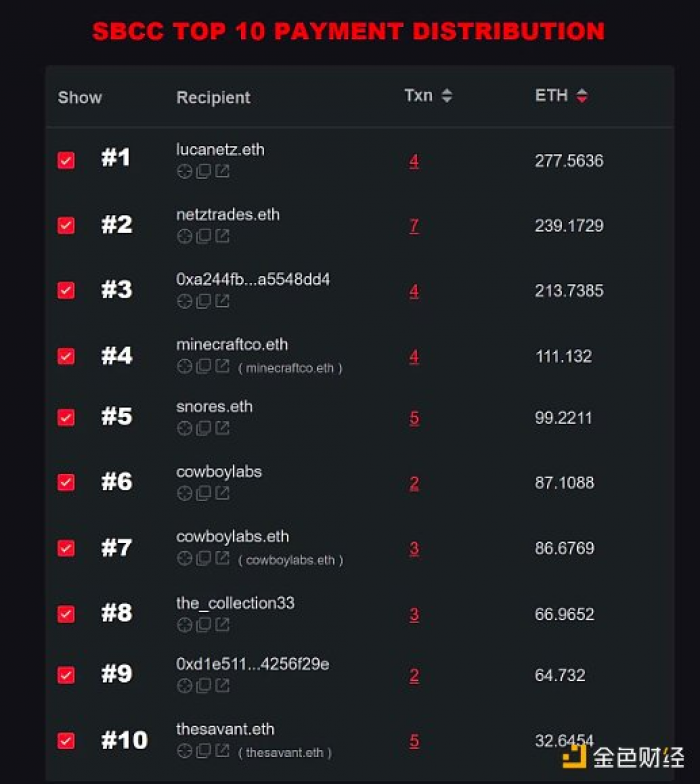Open the 4 transactions link for lucanetz.eth
The height and width of the screenshot is (784, 700).
tap(414, 161)
